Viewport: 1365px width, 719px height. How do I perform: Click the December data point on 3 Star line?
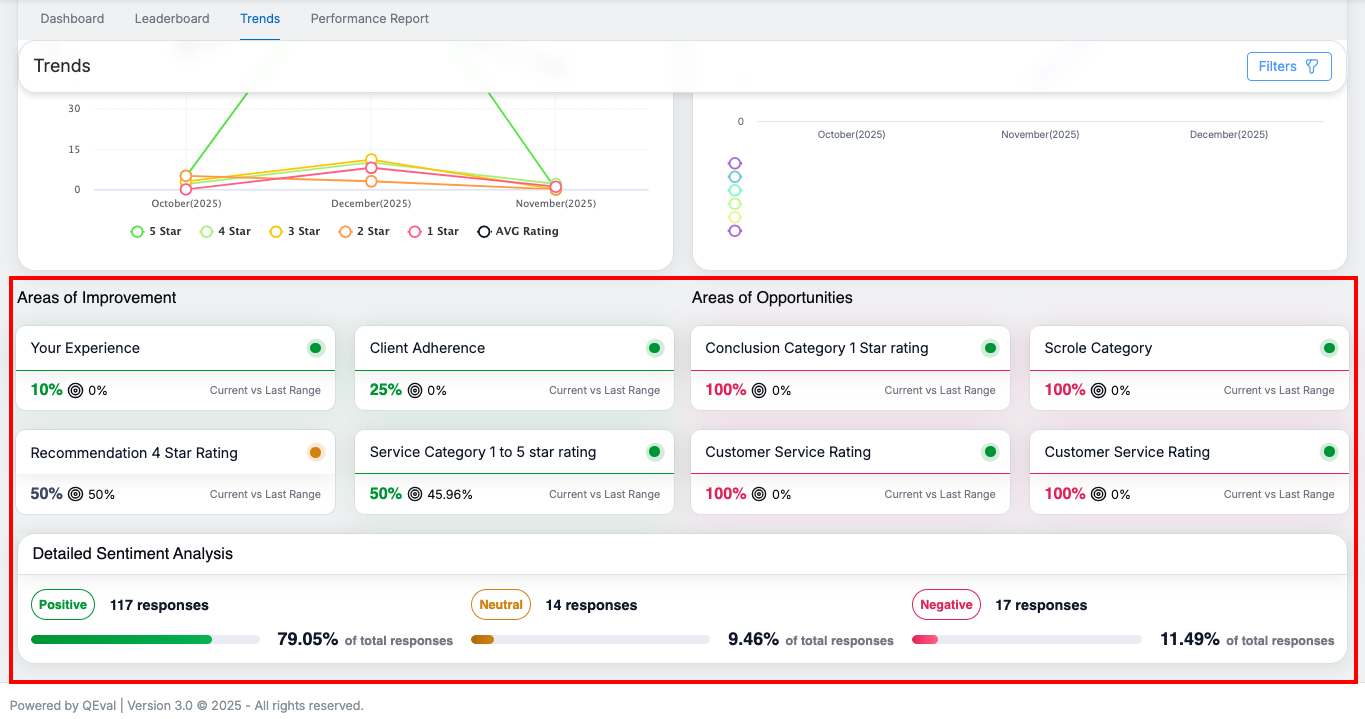click(x=371, y=160)
